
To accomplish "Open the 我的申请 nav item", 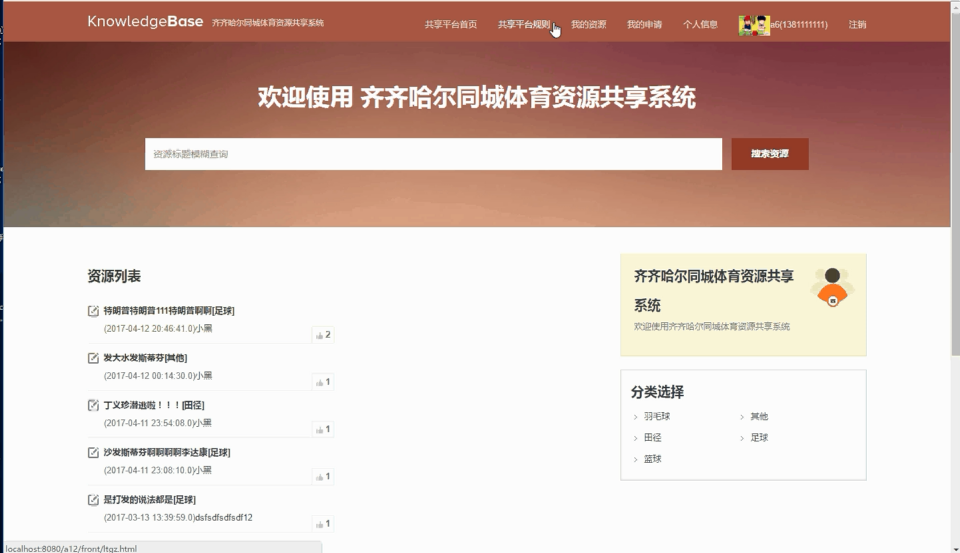I will click(x=644, y=24).
